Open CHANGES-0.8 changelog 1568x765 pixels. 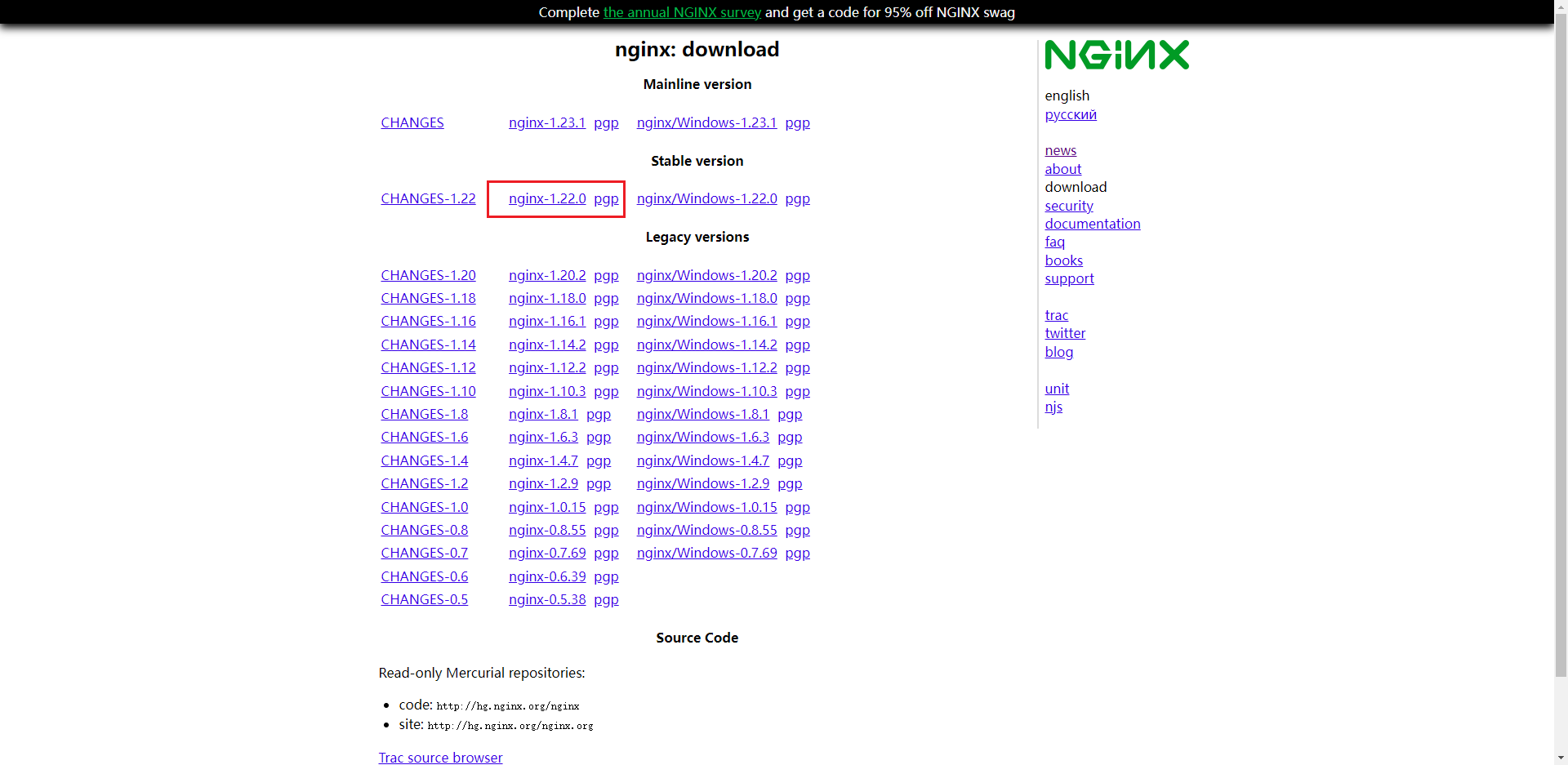(x=424, y=530)
